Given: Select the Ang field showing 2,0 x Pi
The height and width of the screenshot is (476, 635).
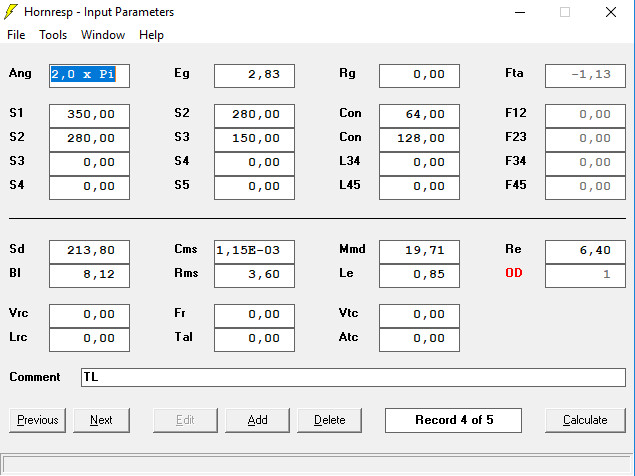Looking at the screenshot, I should coord(89,76).
